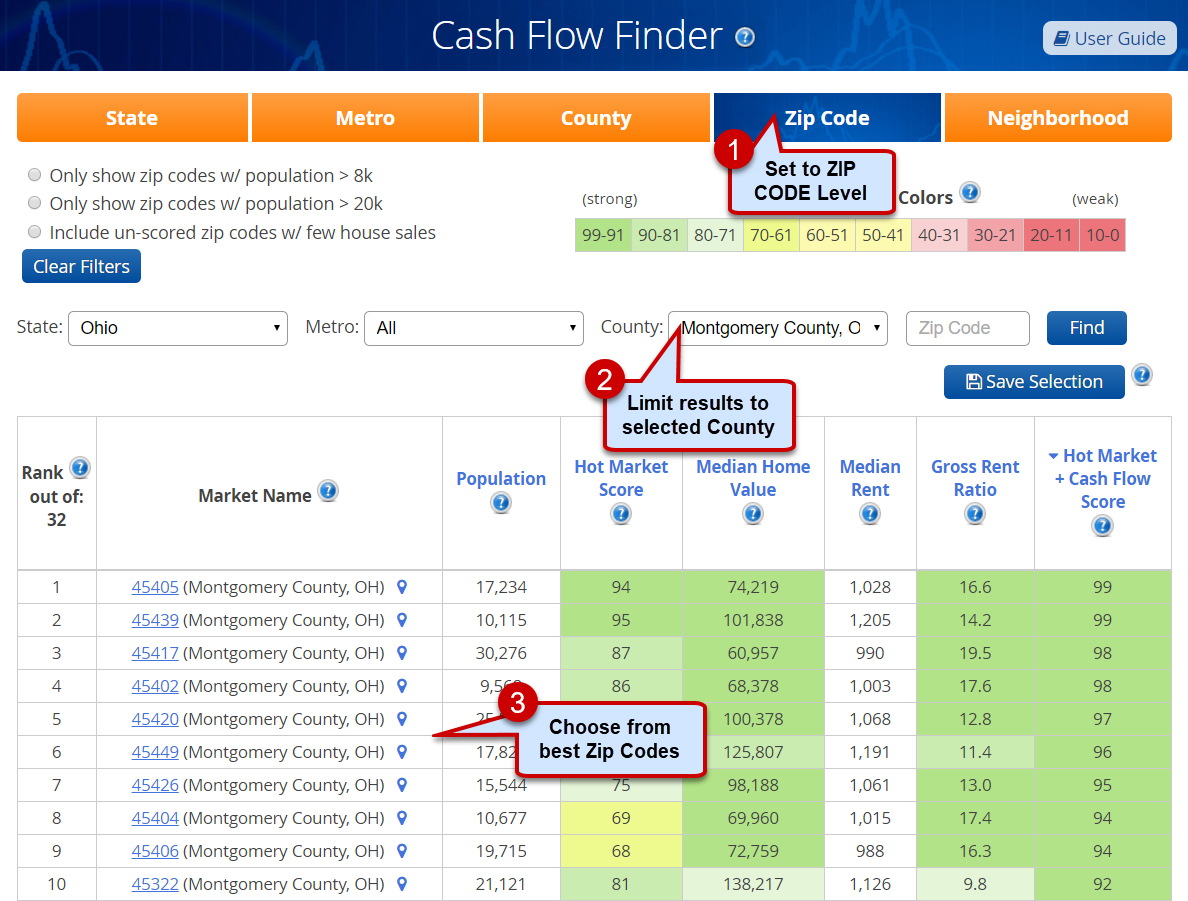Open the Metro dropdown showing All
This screenshot has width=1188, height=901.
tap(474, 328)
